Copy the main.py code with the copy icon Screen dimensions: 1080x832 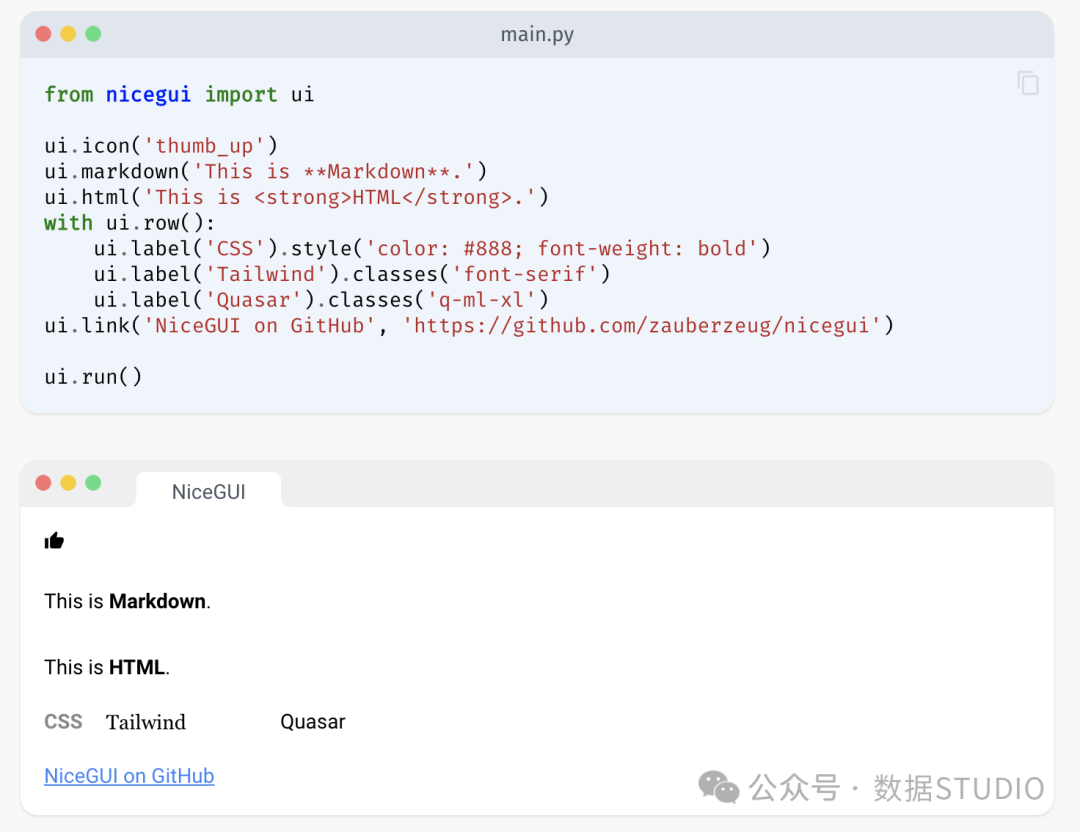[1028, 83]
